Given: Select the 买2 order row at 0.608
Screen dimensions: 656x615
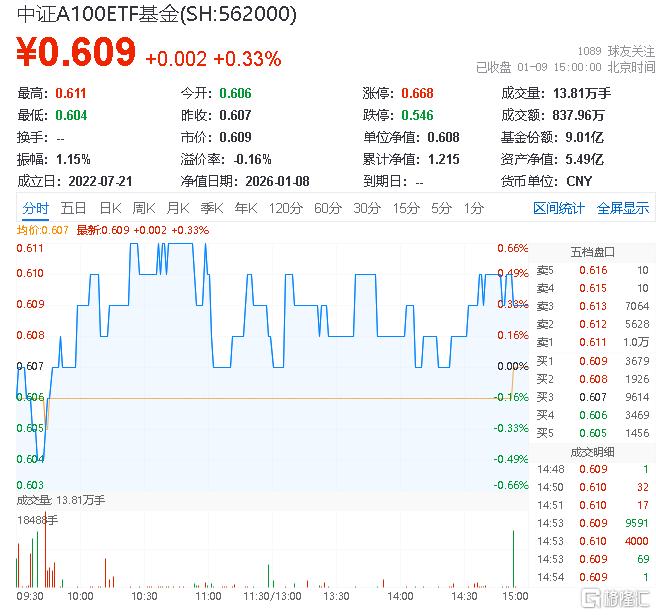Looking at the screenshot, I should (x=592, y=379).
